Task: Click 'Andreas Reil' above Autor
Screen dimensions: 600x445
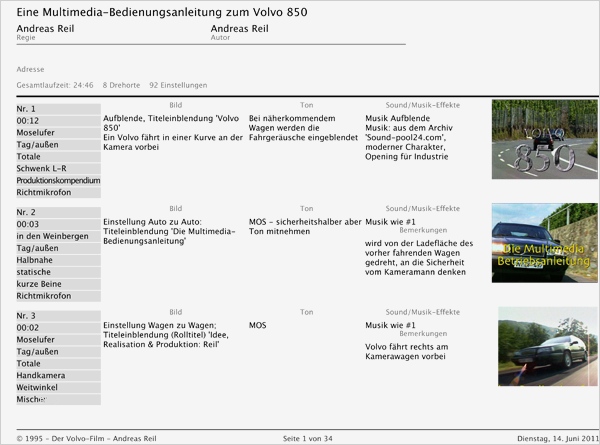Action: coord(240,29)
